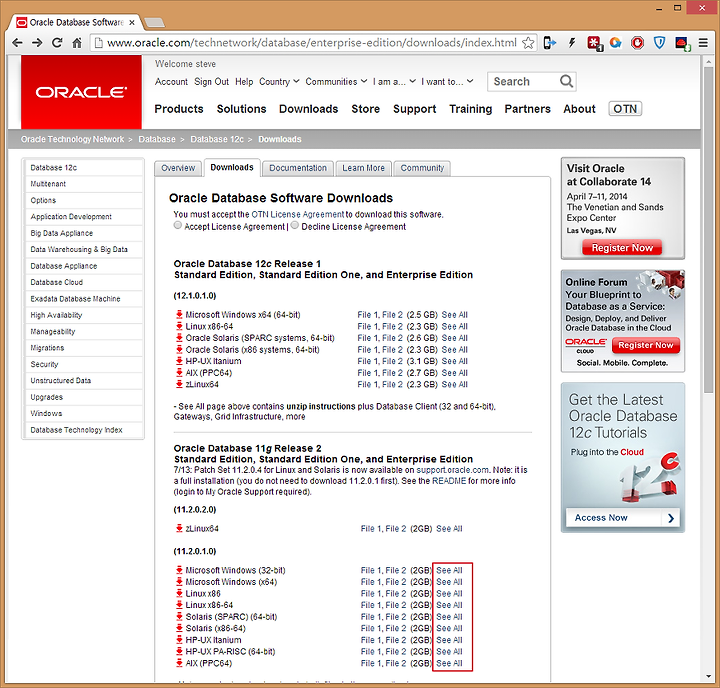720x688 pixels.
Task: Open a new browser tab
Action: [154, 22]
